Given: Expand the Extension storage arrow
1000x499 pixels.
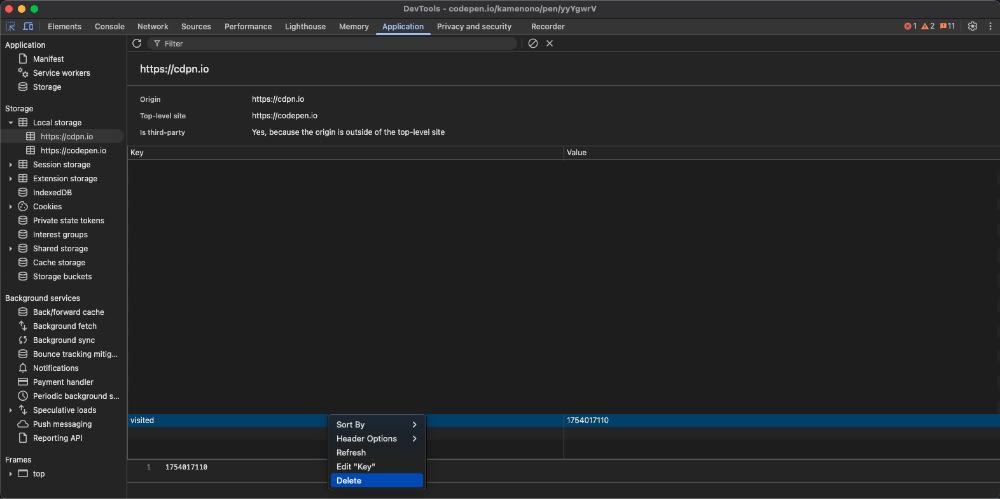Looking at the screenshot, I should tap(11, 179).
